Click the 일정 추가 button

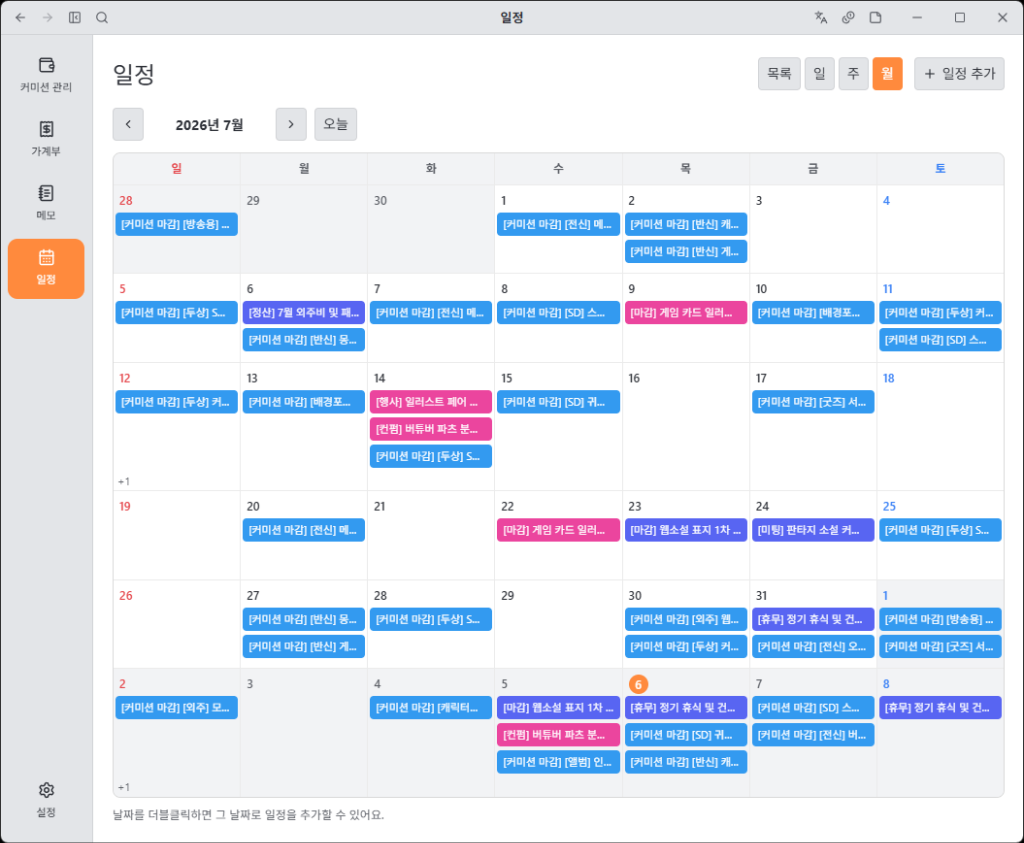[959, 74]
